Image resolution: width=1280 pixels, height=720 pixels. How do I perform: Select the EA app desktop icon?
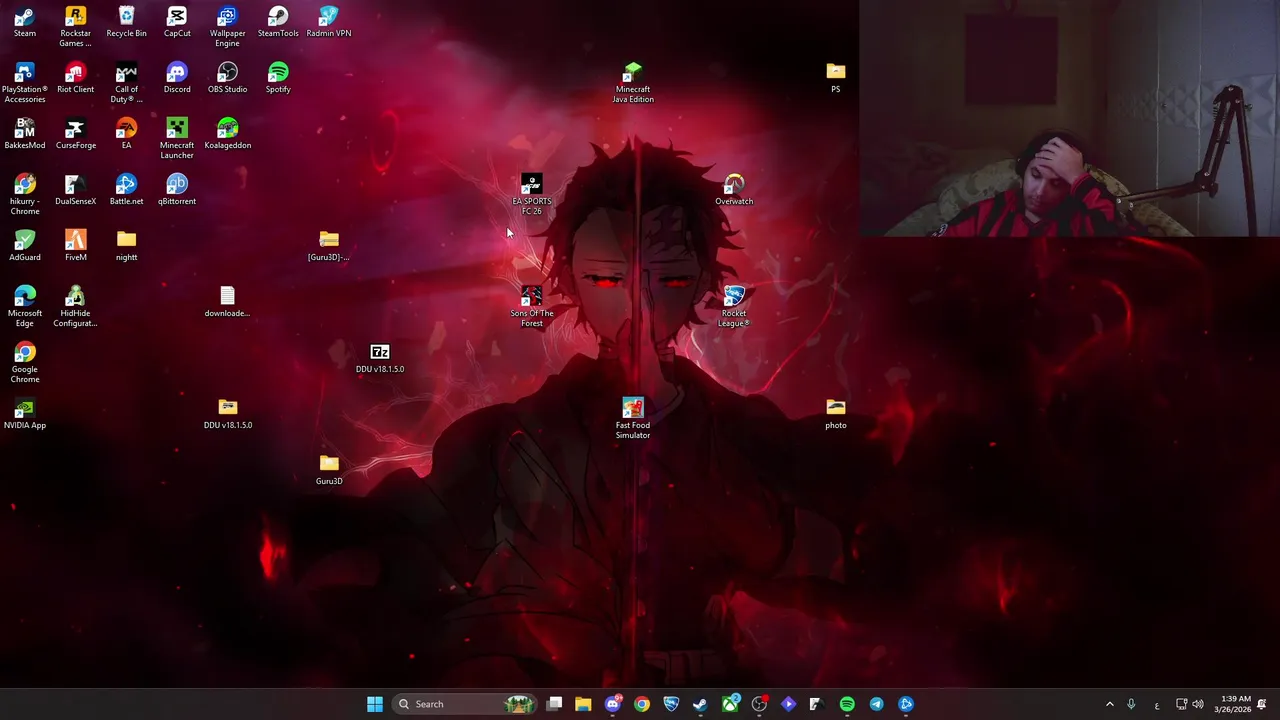pyautogui.click(x=126, y=135)
